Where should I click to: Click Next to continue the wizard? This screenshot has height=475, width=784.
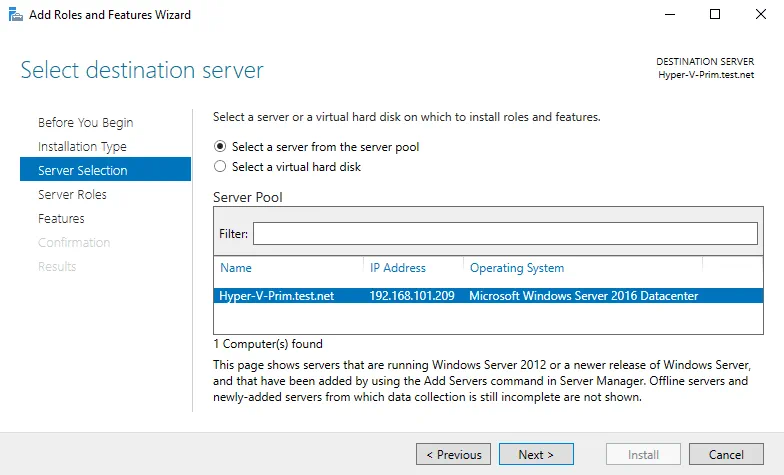(x=536, y=455)
